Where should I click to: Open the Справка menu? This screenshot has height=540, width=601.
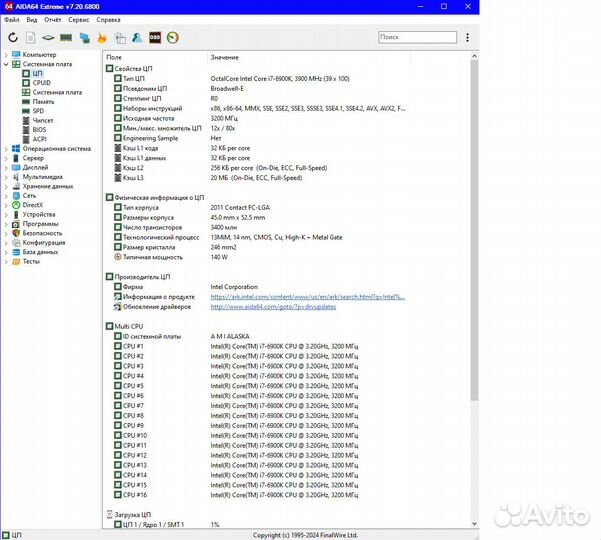pyautogui.click(x=108, y=20)
